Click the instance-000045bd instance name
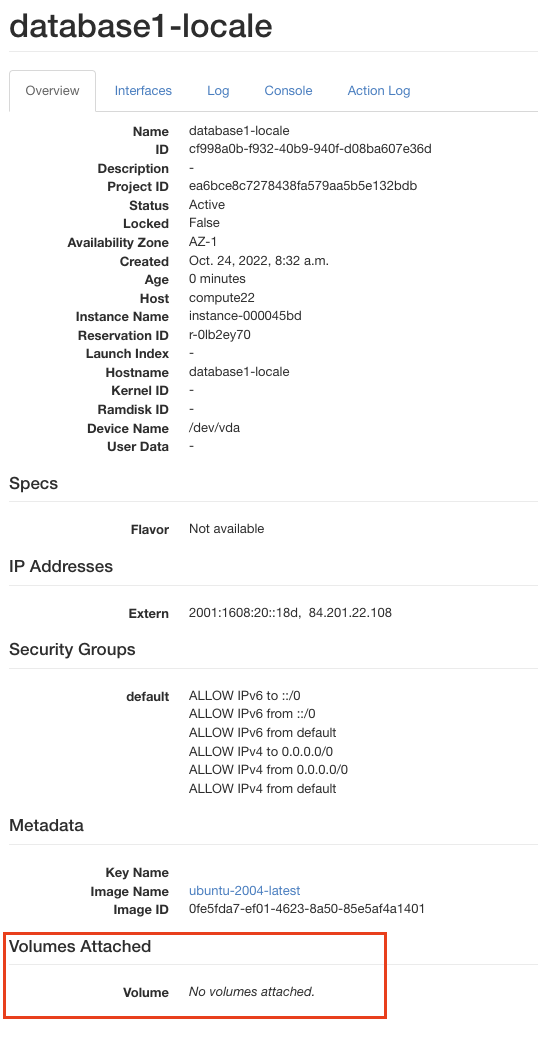Viewport: 538px width, 1053px height. [245, 316]
